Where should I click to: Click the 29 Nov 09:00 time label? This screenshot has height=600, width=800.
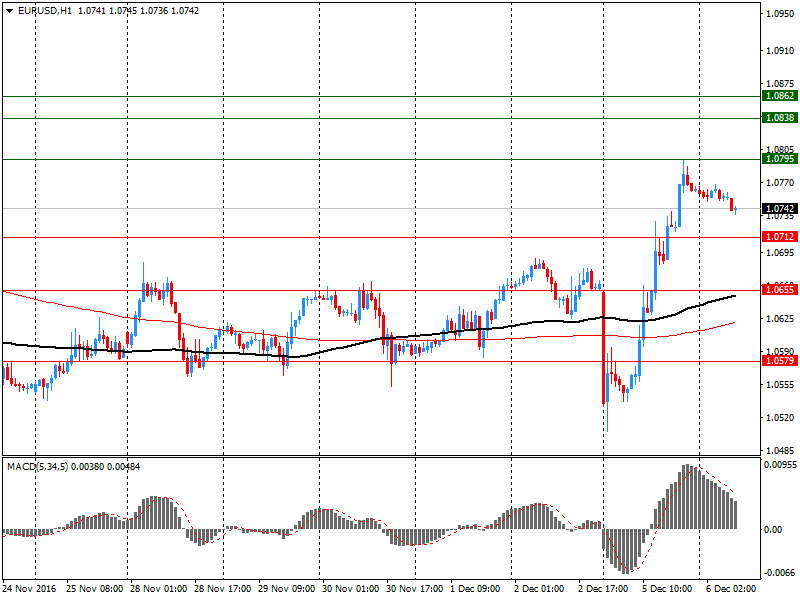tap(287, 589)
